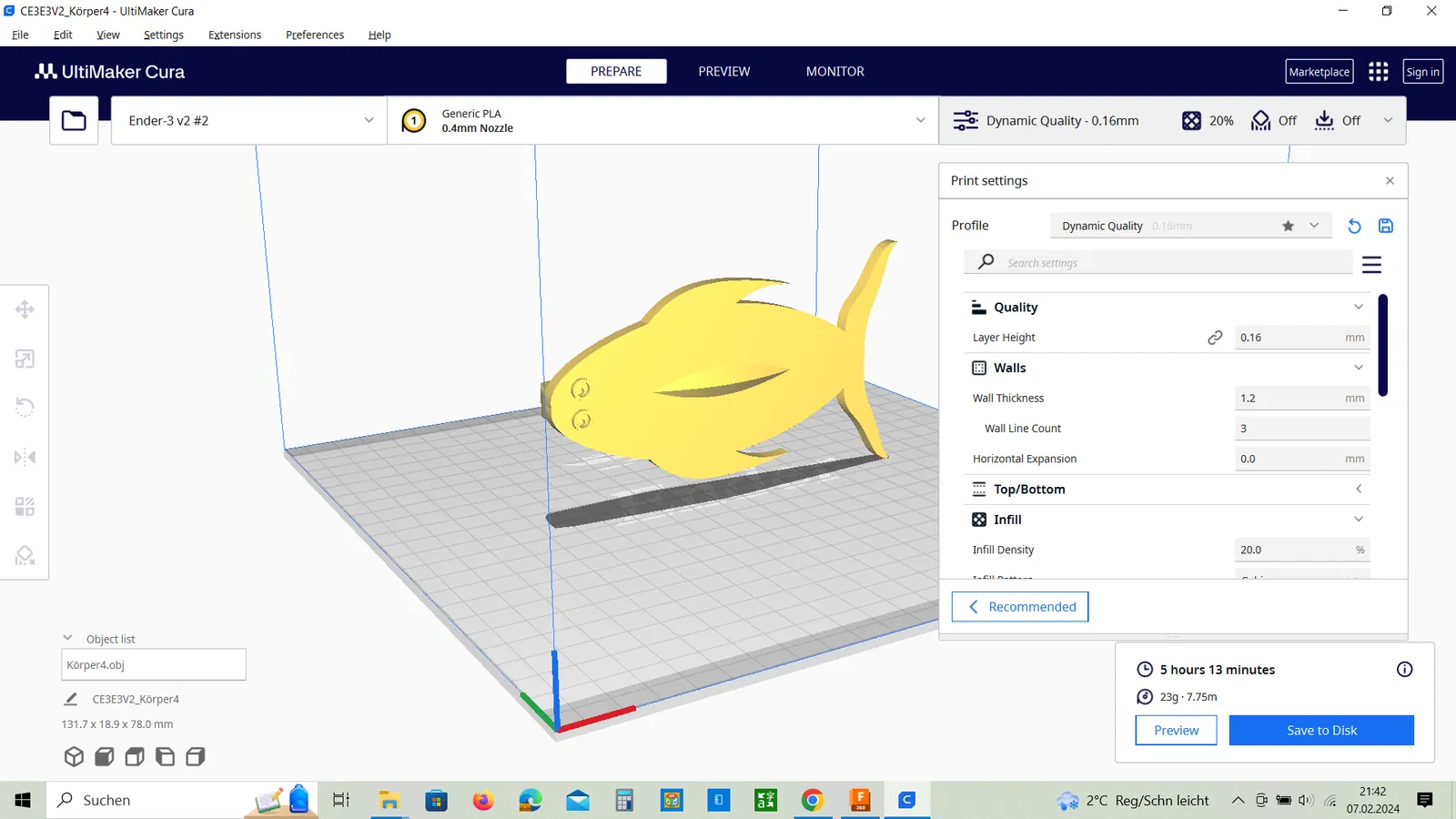This screenshot has width=1456, height=819.
Task: Click the Save to Disk button
Action: coord(1320,731)
